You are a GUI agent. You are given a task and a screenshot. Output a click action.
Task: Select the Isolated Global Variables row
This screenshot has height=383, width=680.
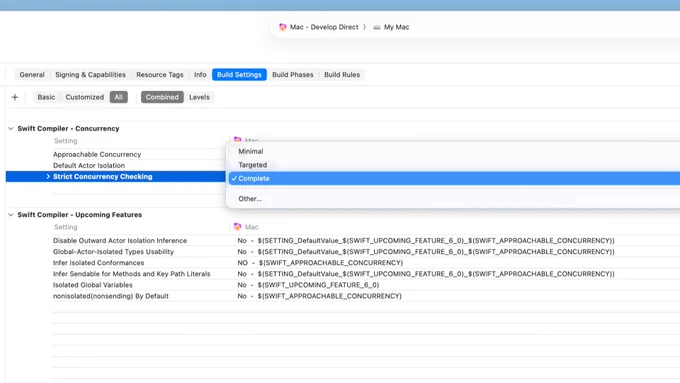tap(92, 285)
